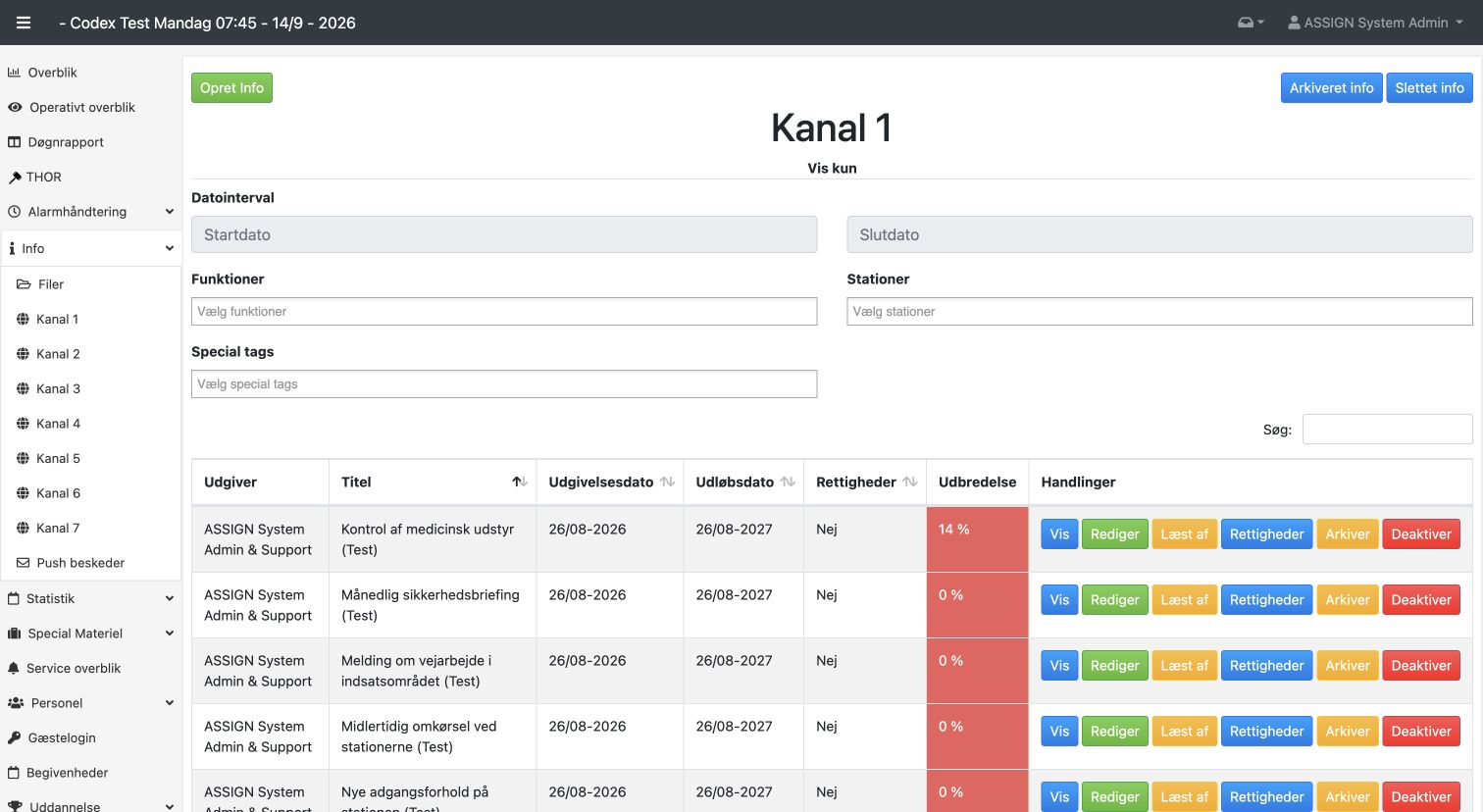Viewport: 1483px width, 812px height.
Task: Click Arkiver for Midlertidig omkørsel row
Action: [1347, 732]
